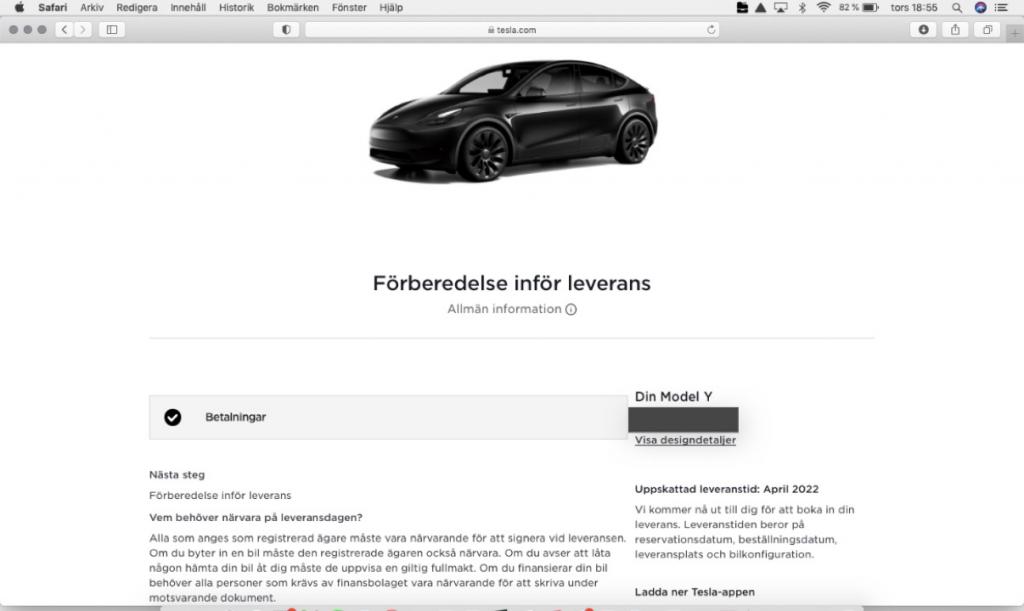
Task: Open the Visa designdetaljer link
Action: point(685,440)
